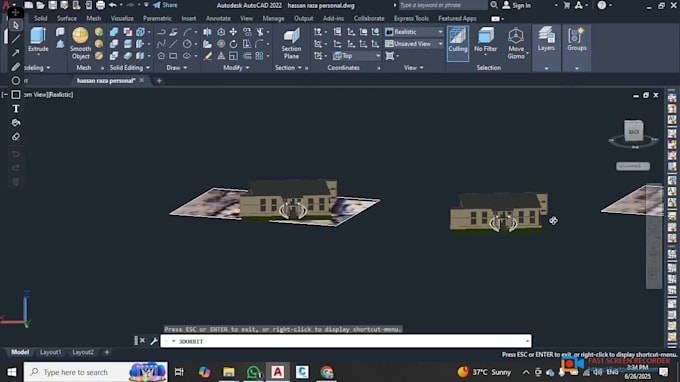Expand the Solid Editing panel
The height and width of the screenshot is (382, 680).
[x=130, y=68]
